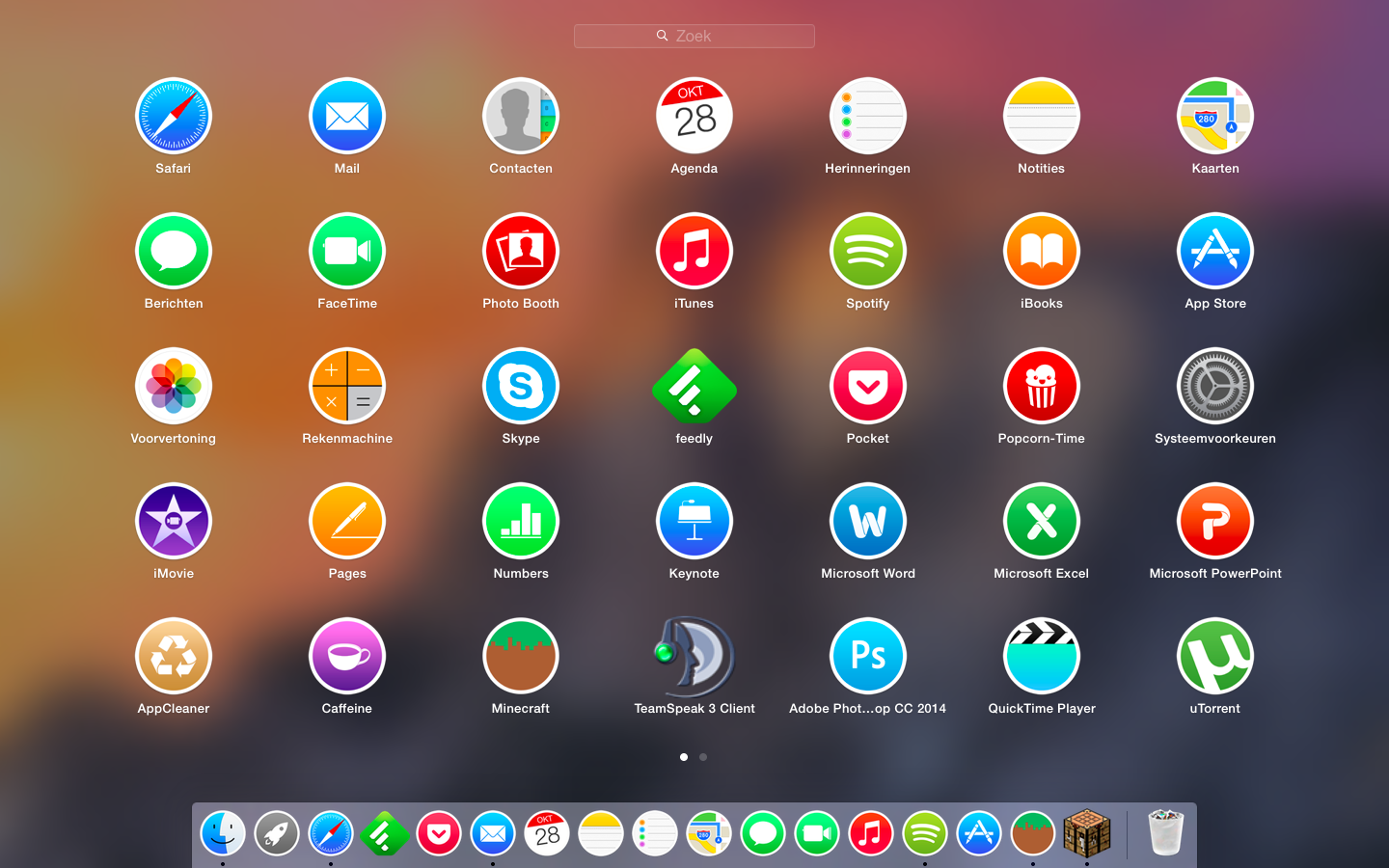Open App Store from the Dock
1389x868 pixels.
979,833
